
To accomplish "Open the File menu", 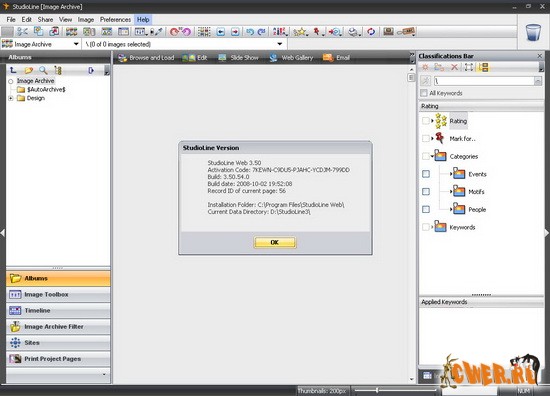I will click(11, 20).
